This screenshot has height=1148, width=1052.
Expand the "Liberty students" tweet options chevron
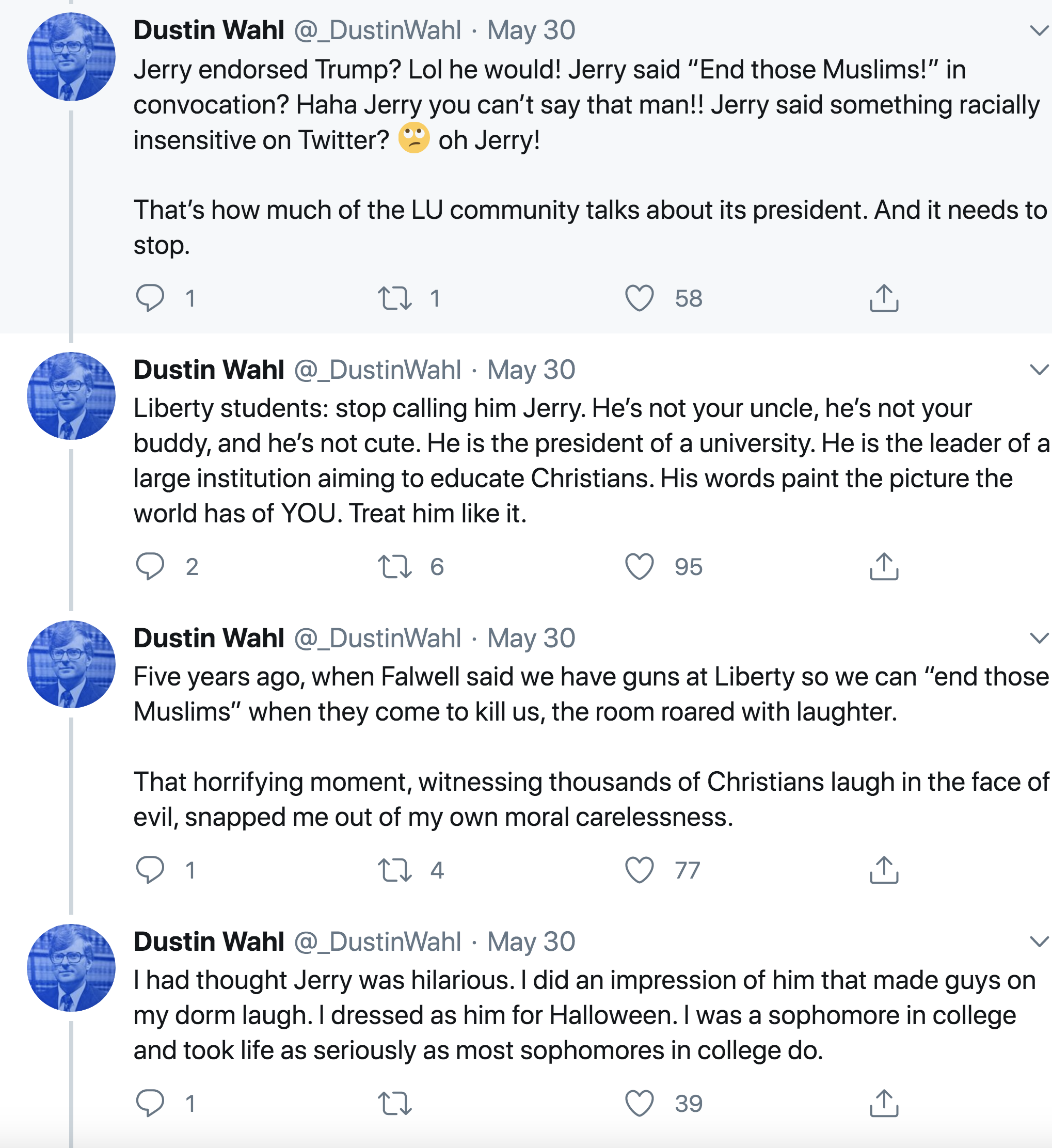click(x=1039, y=370)
